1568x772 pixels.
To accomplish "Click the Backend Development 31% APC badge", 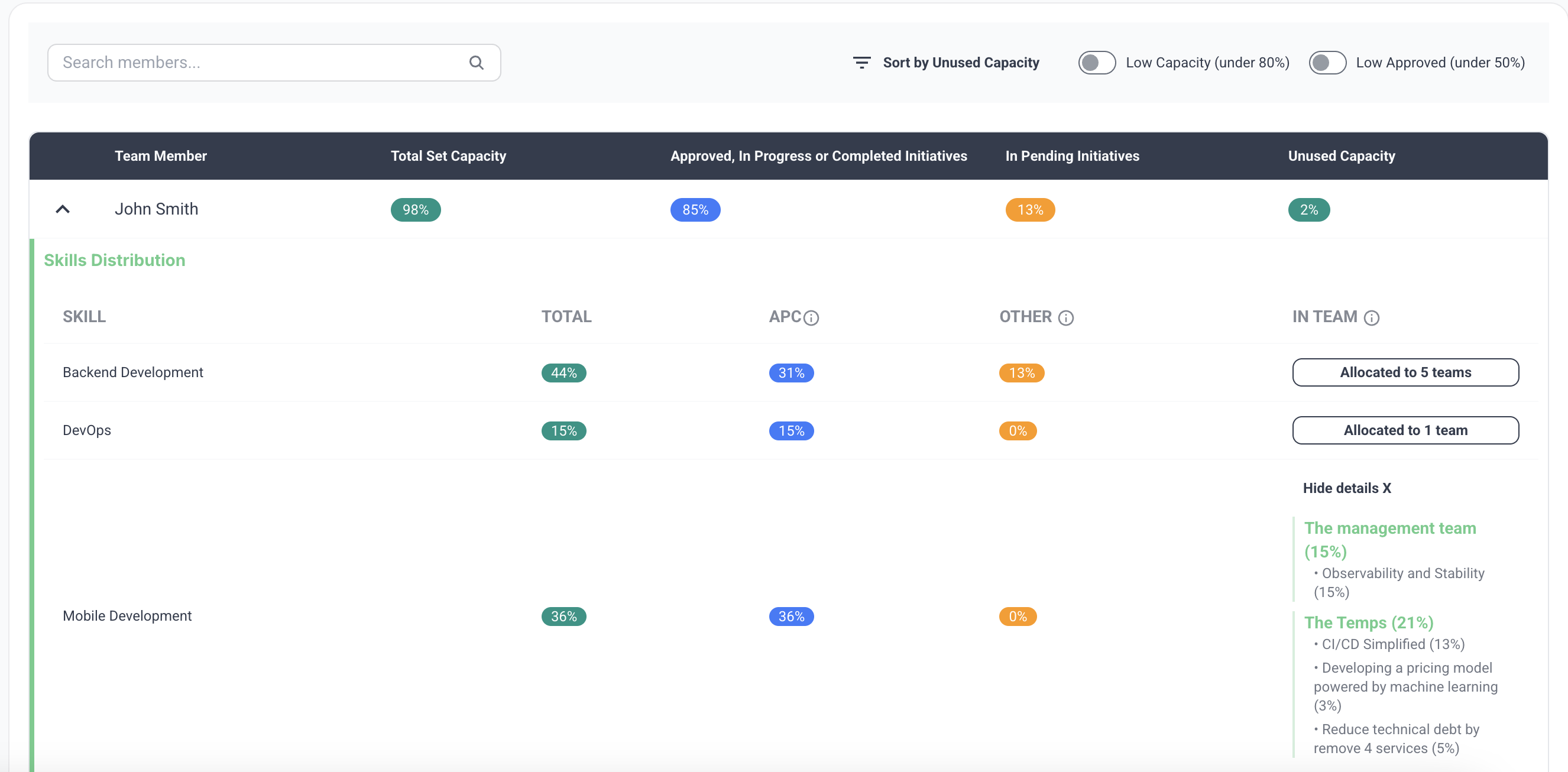I will coord(791,373).
